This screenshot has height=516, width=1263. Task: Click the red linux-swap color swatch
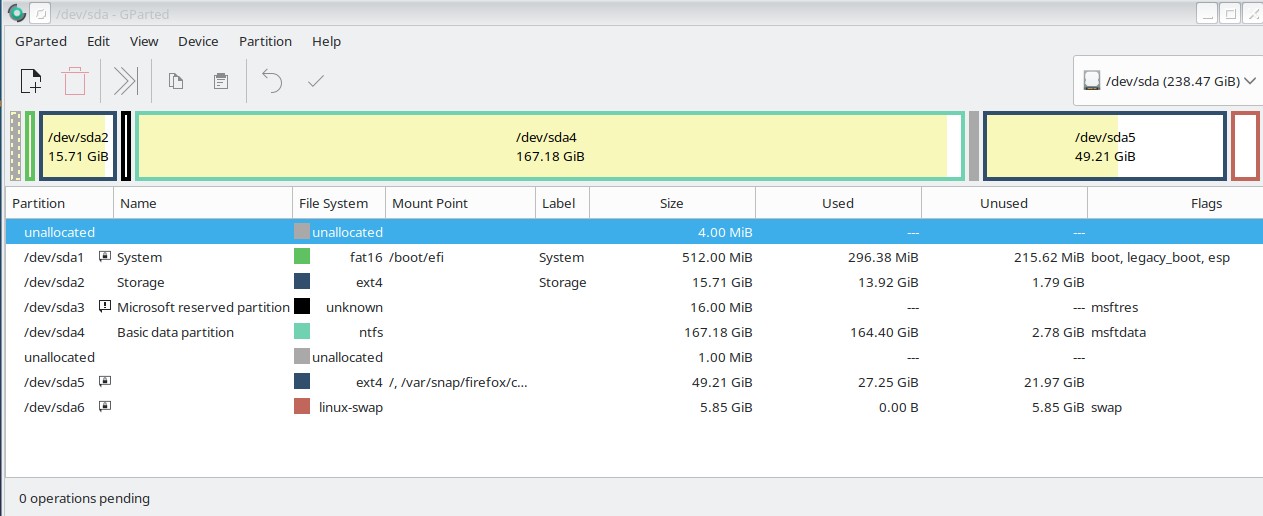pyautogui.click(x=302, y=407)
